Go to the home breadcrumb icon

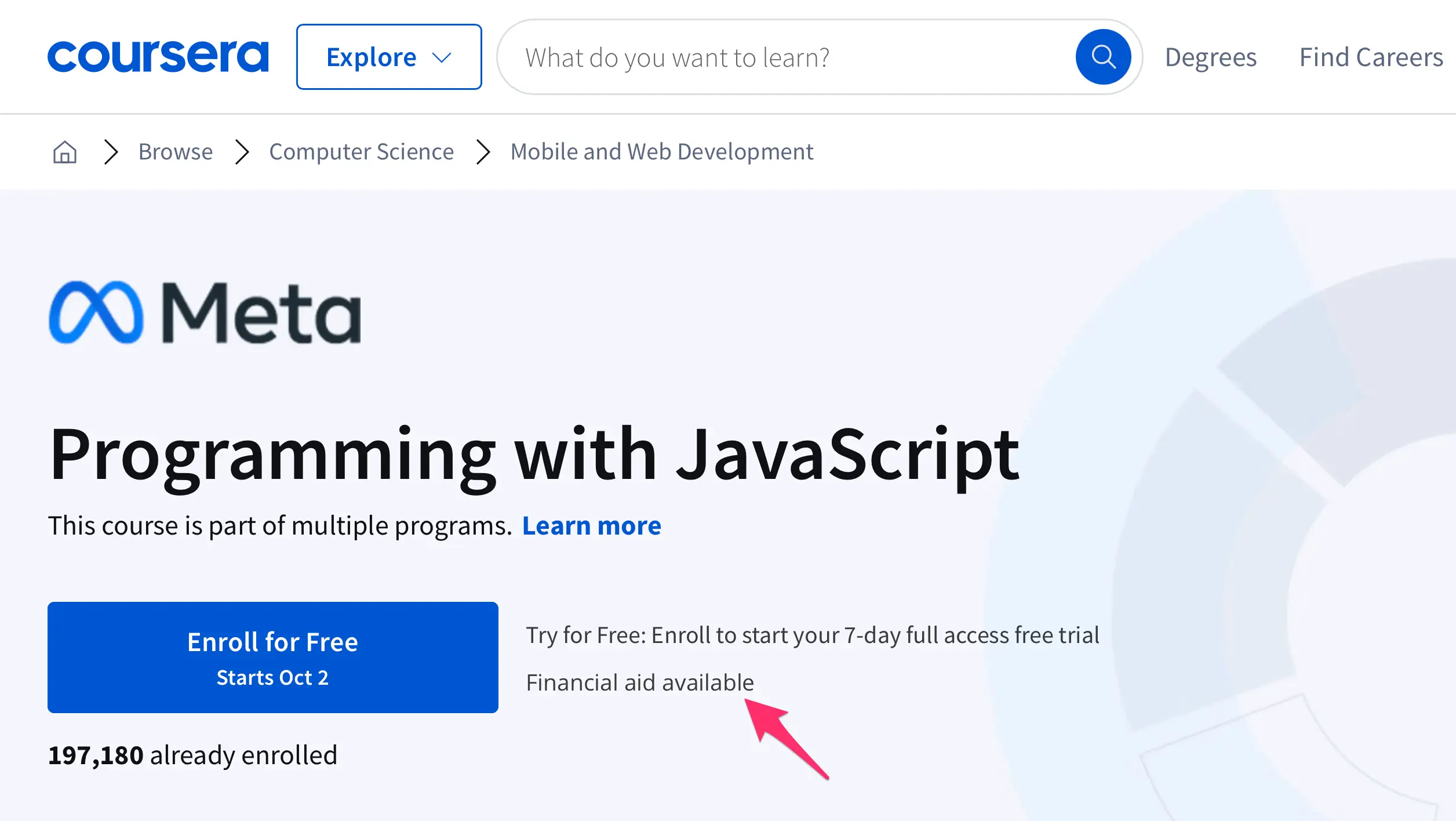pos(64,152)
